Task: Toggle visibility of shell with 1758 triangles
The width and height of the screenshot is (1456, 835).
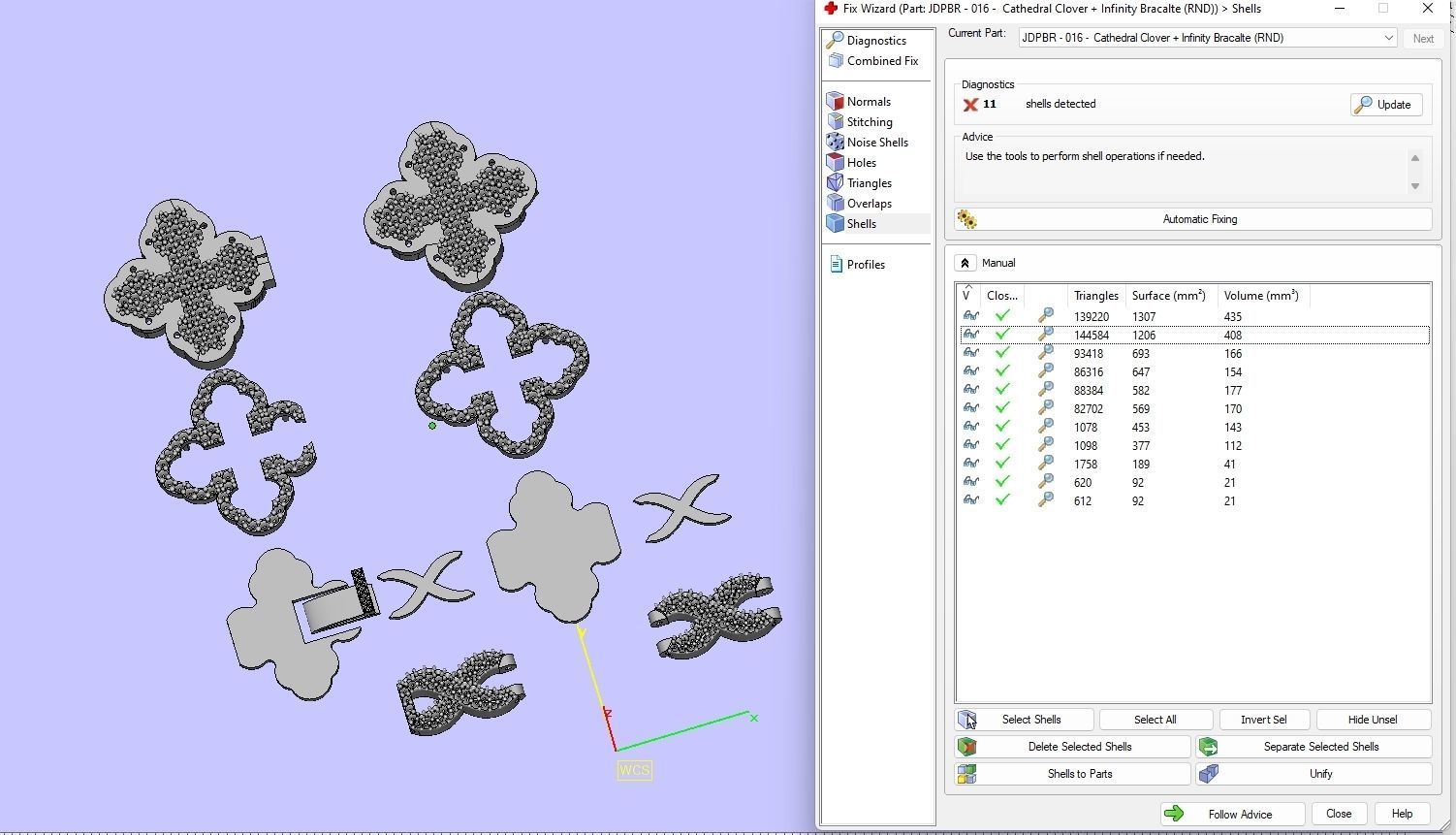Action: (970, 464)
